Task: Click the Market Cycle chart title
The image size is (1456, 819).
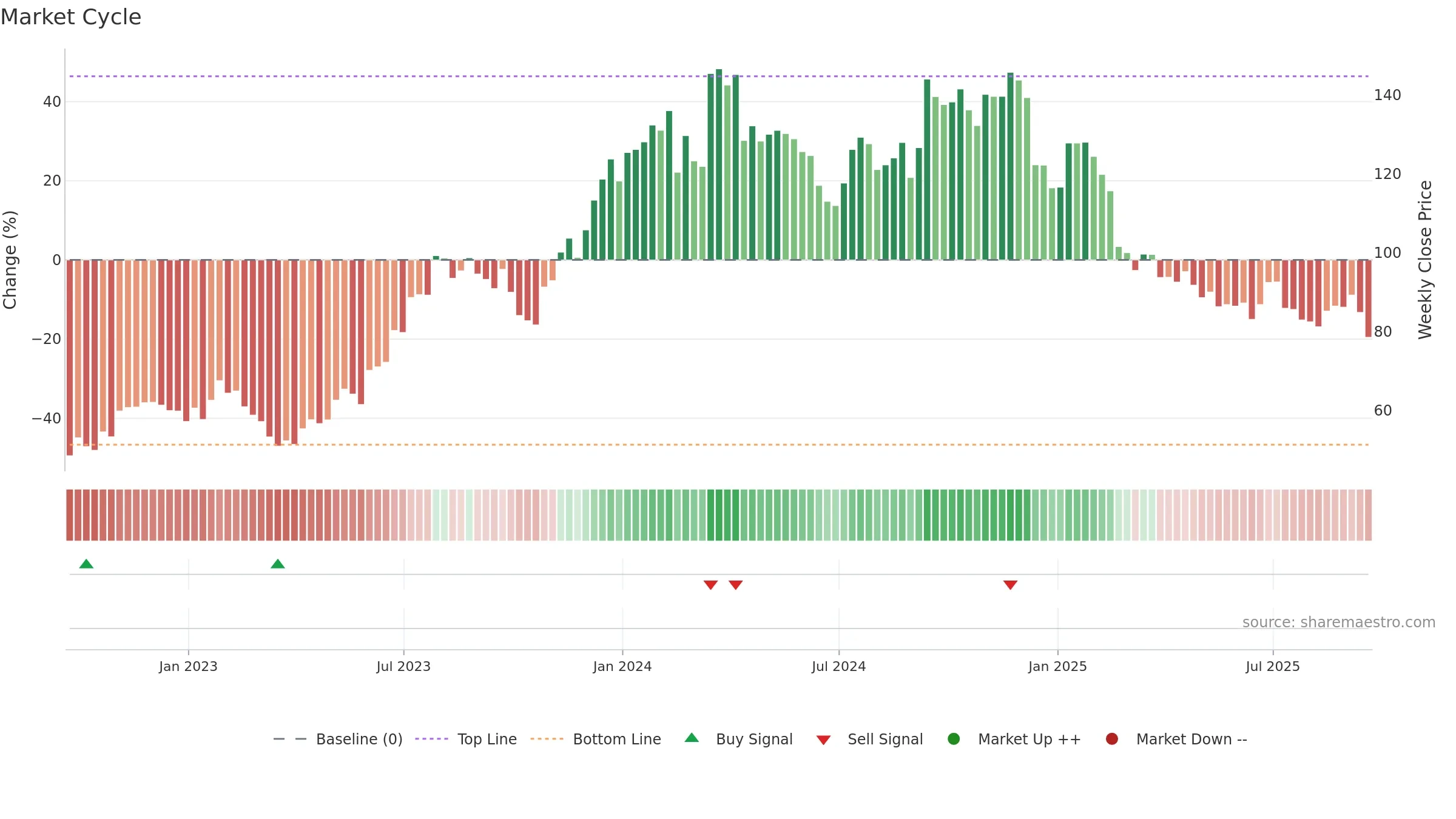Action: pyautogui.click(x=71, y=17)
